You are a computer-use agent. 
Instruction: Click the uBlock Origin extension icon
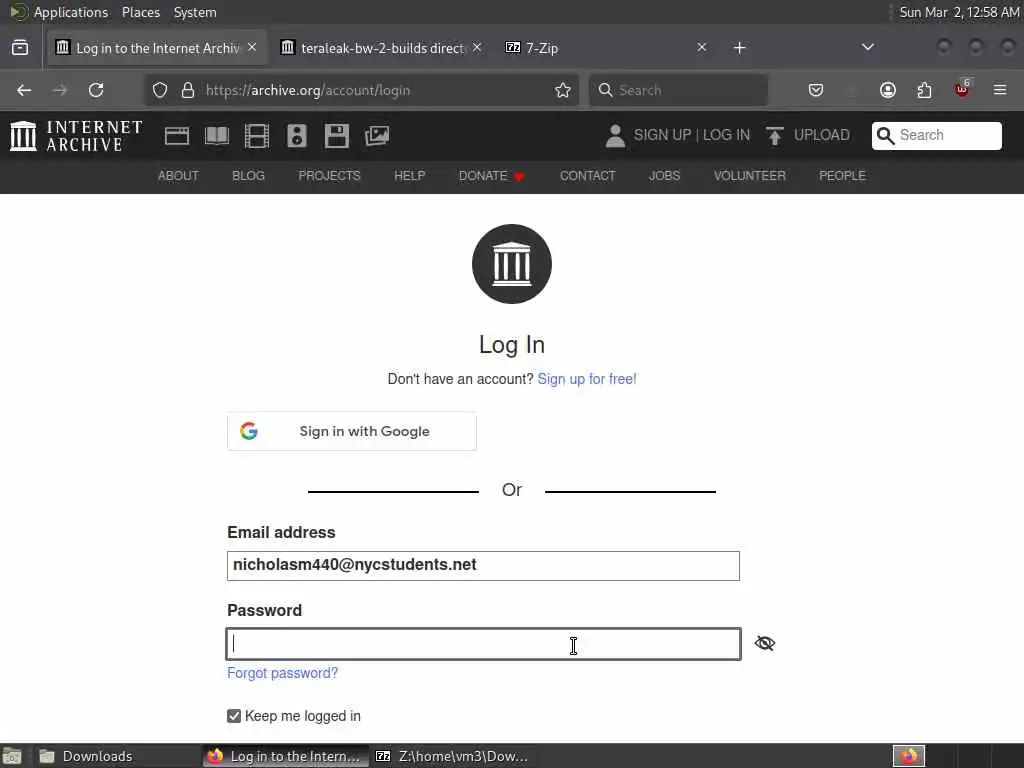(x=962, y=89)
